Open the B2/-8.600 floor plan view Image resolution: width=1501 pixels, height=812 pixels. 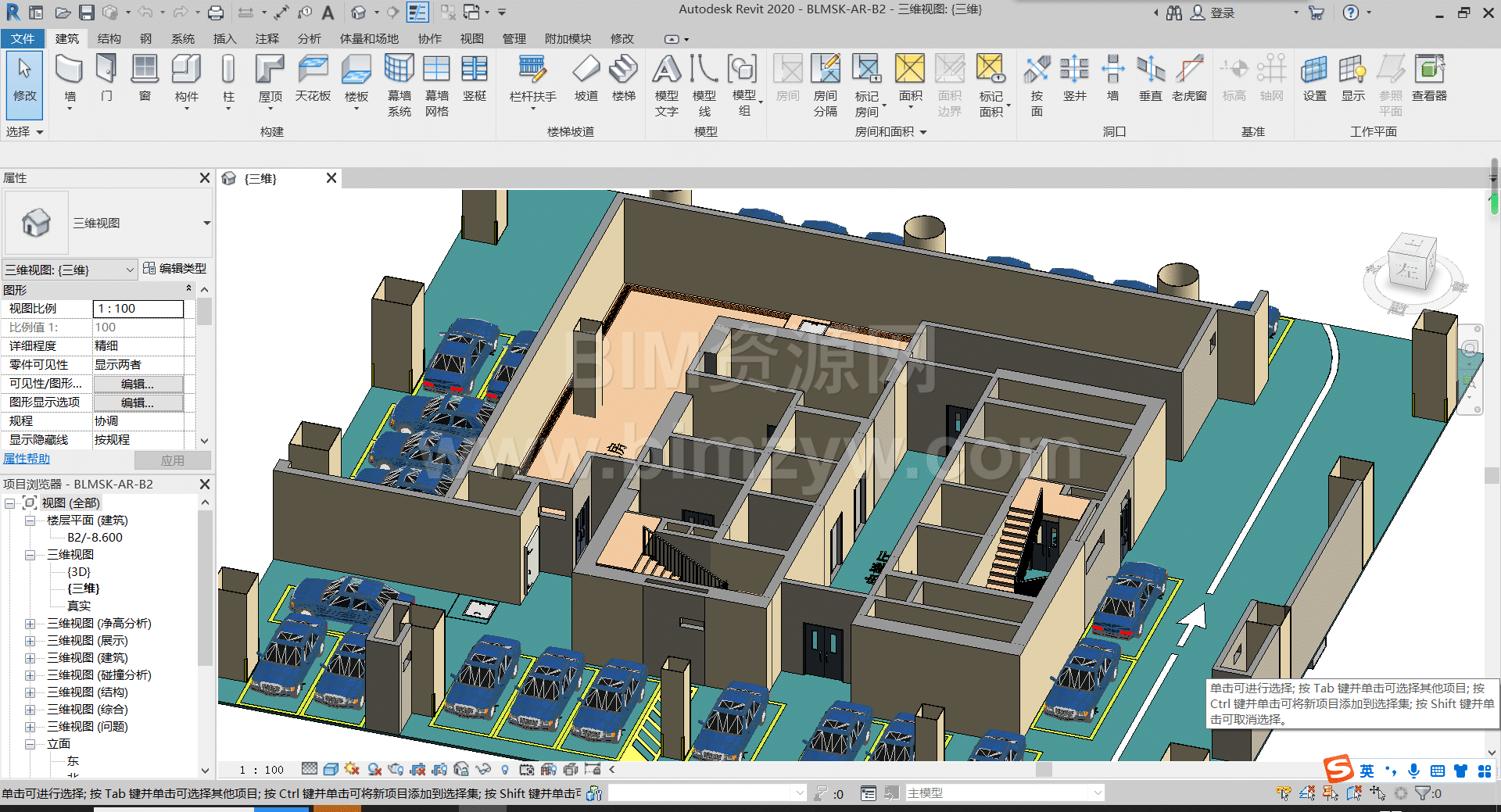pyautogui.click(x=95, y=538)
